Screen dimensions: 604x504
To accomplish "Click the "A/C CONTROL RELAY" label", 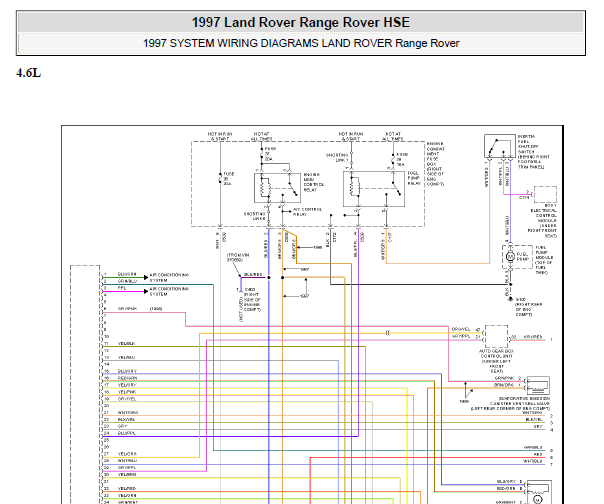I will (307, 212).
